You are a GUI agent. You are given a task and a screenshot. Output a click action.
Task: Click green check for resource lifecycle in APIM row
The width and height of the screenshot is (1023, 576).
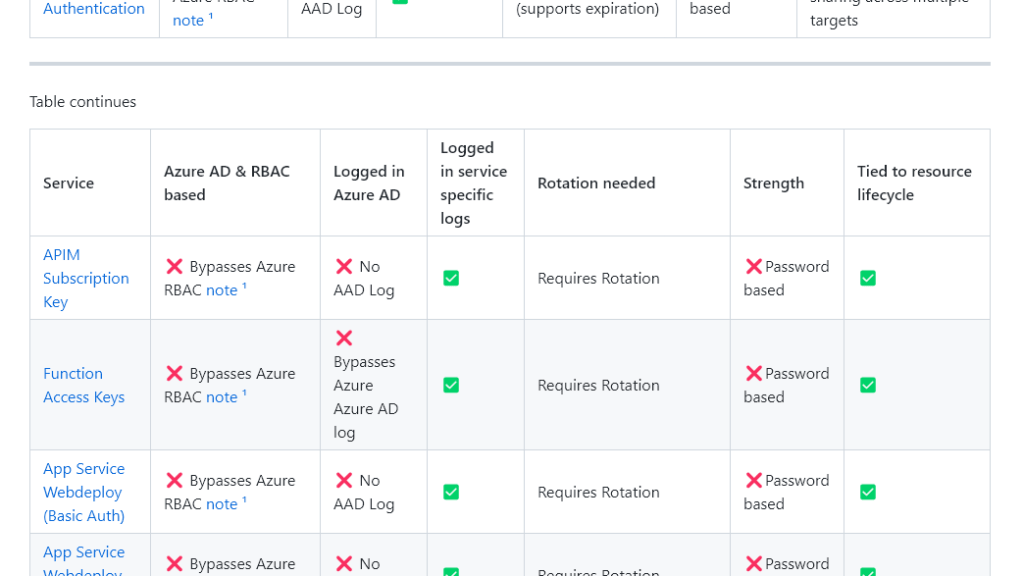[x=868, y=278]
